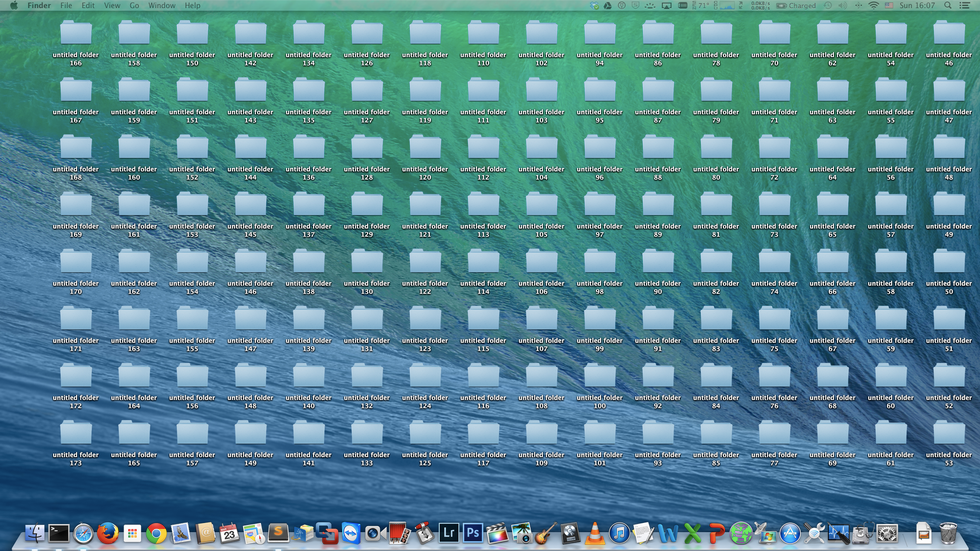The height and width of the screenshot is (551, 980).
Task: Select untitled folder 53 on the desktop
Action: (949, 435)
